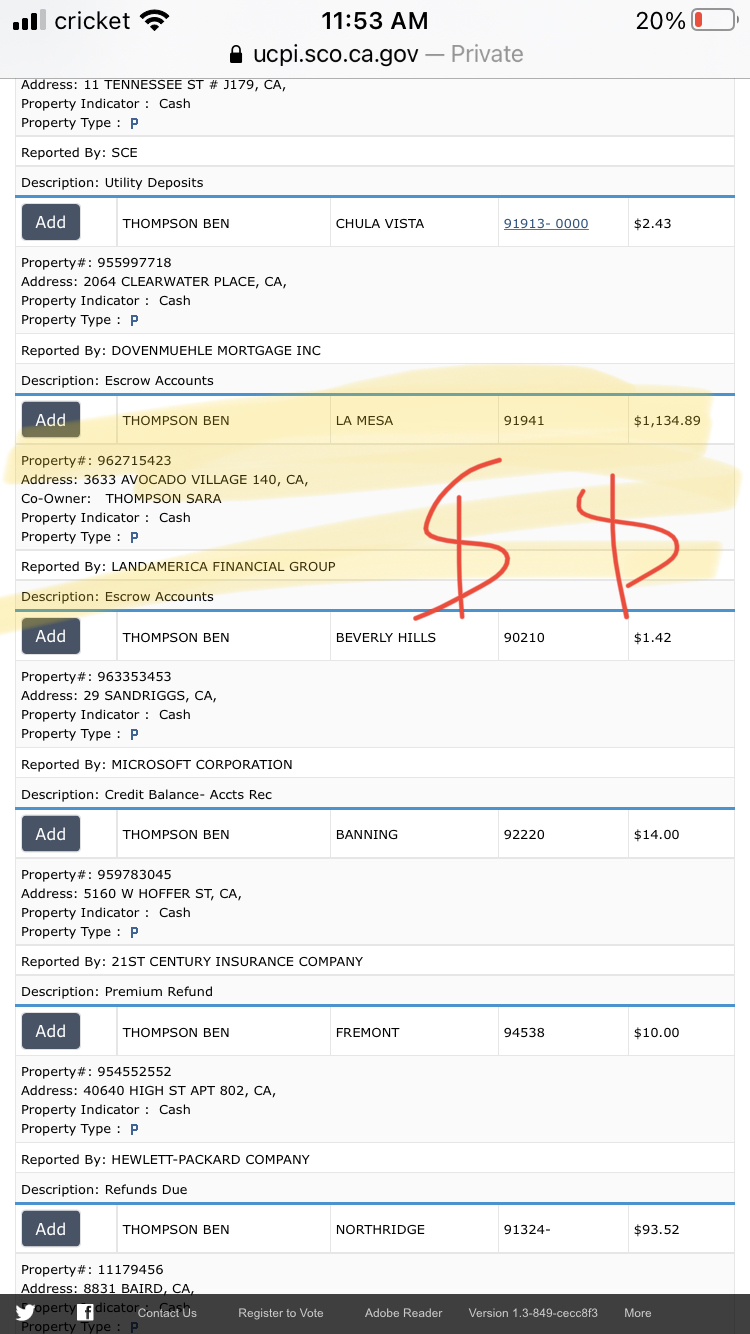Select Property# 962715423
Viewport: 750px width, 1334px height.
96,461
